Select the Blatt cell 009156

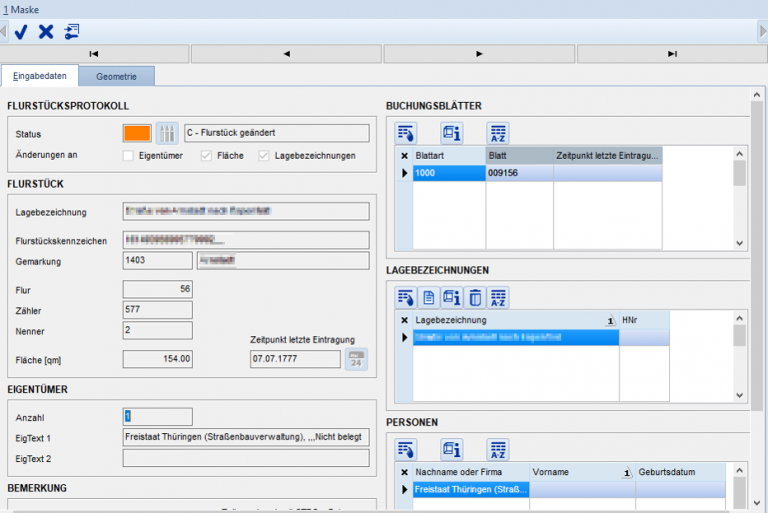520,173
